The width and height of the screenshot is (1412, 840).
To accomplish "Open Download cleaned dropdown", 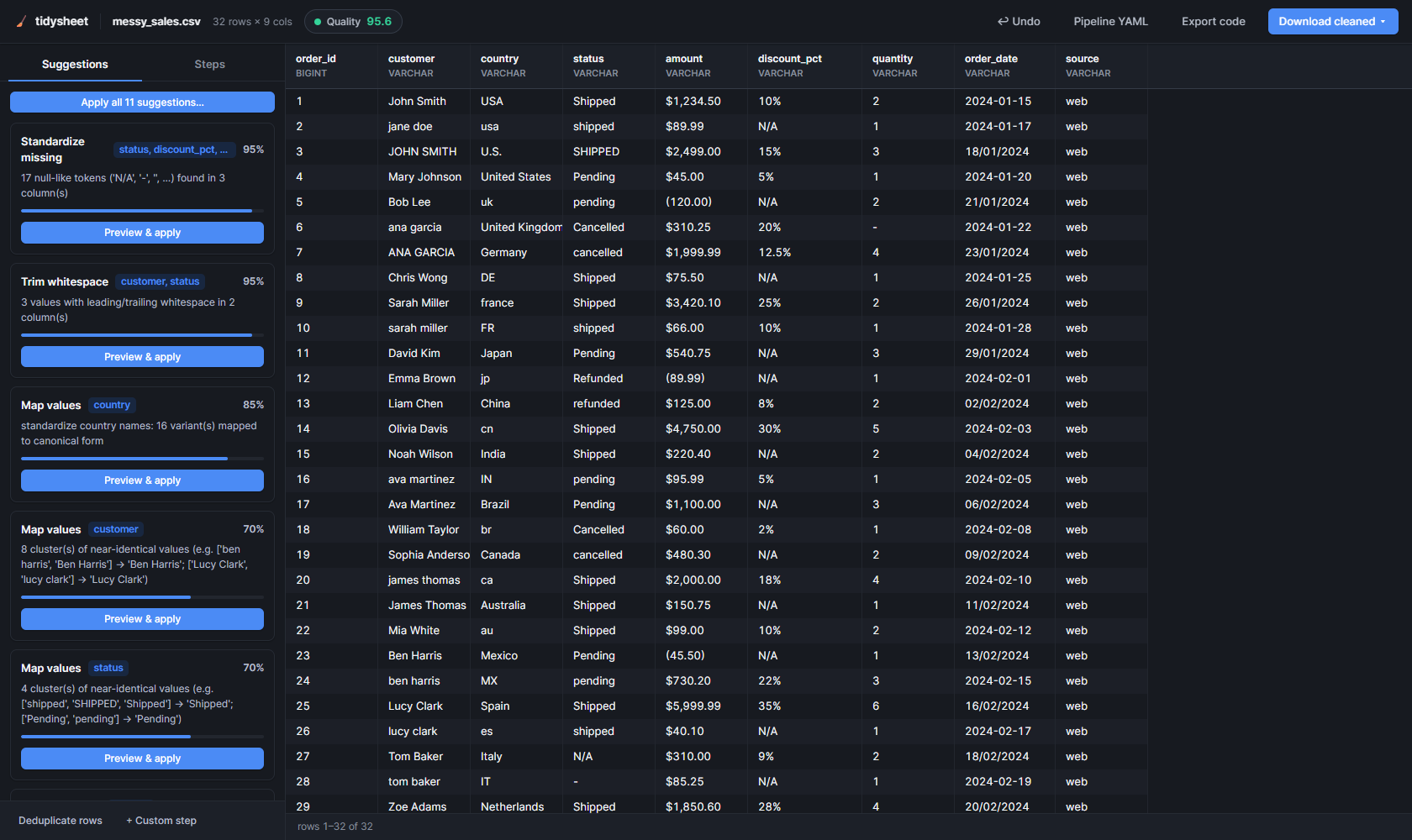I will [x=1332, y=22].
